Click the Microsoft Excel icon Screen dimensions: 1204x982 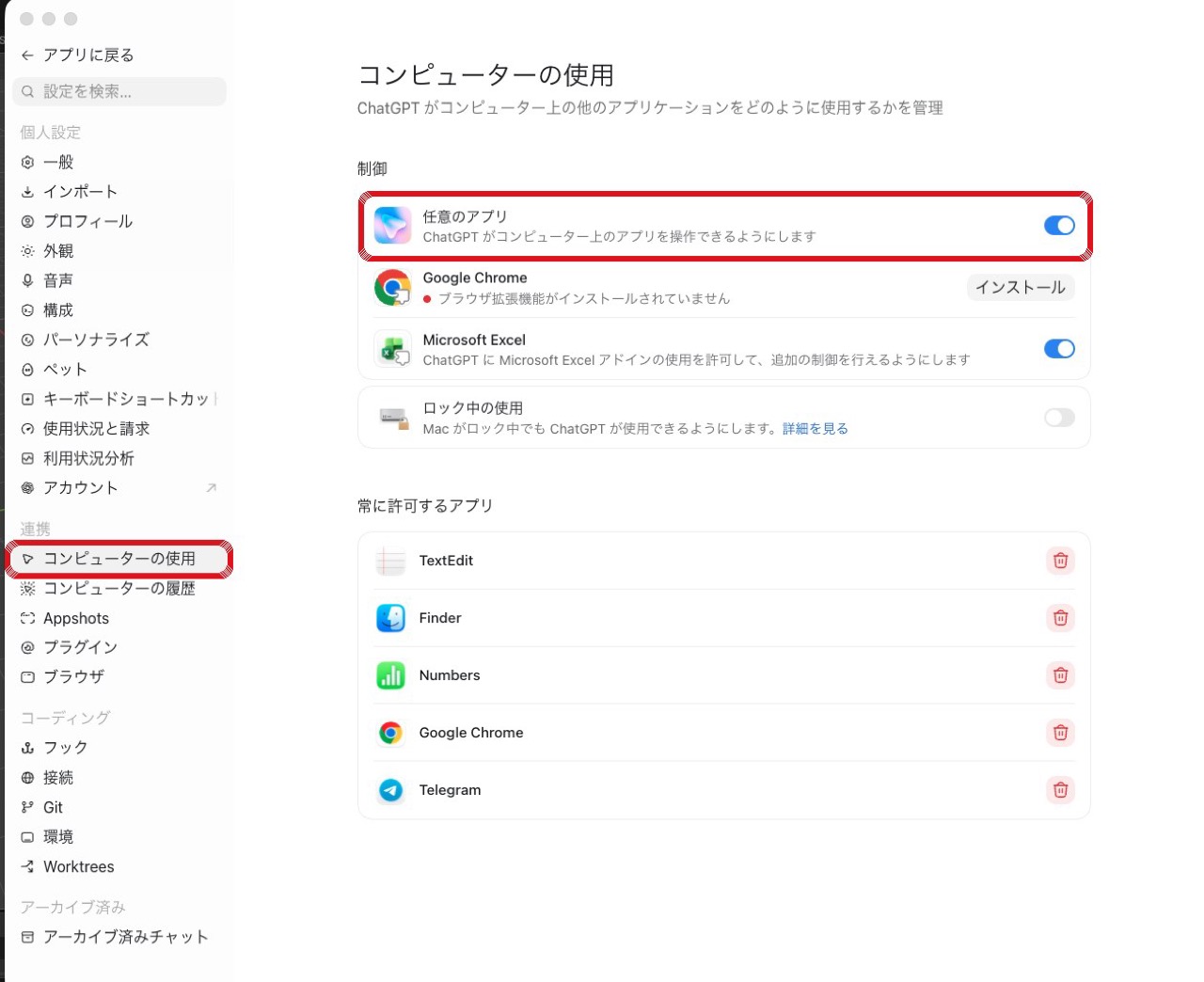[392, 349]
